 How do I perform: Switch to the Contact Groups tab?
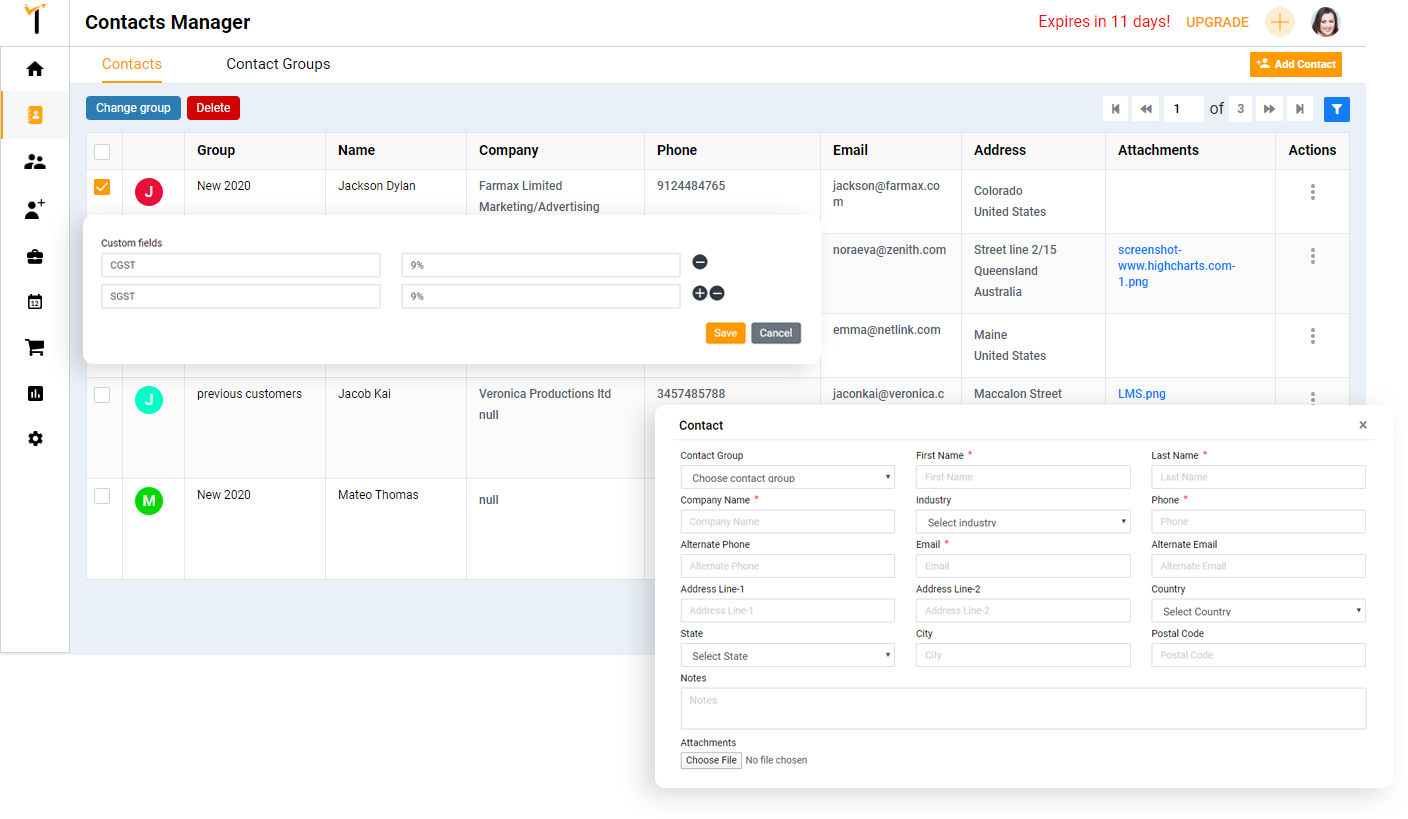(278, 64)
